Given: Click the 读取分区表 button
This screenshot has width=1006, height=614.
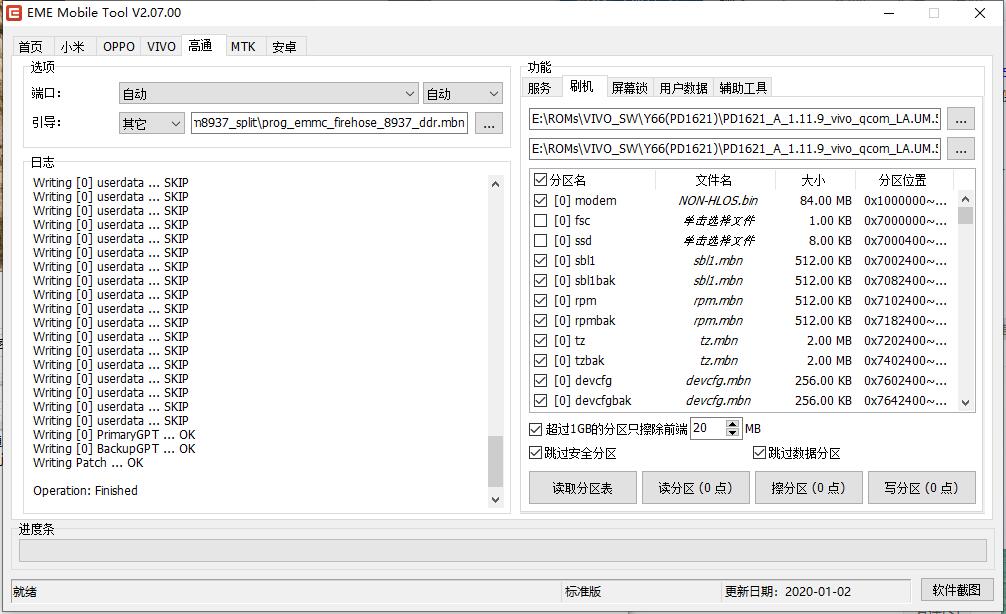Looking at the screenshot, I should point(582,488).
